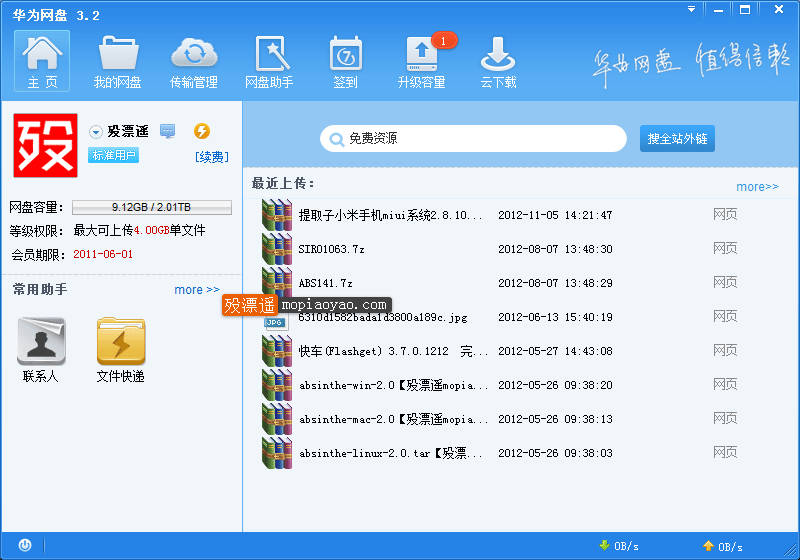Click the 搜全站外链 search button
This screenshot has width=800, height=560.
pos(677,139)
